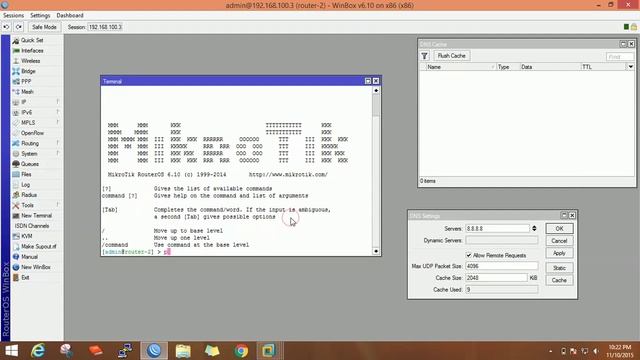Expand the IPv6 submenu
The height and width of the screenshot is (360, 640).
tap(36, 112)
